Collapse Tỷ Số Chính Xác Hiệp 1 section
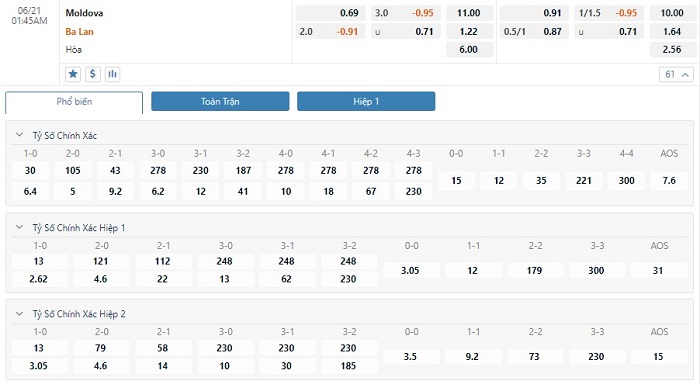Viewport: 700px width, 384px height. (19, 227)
